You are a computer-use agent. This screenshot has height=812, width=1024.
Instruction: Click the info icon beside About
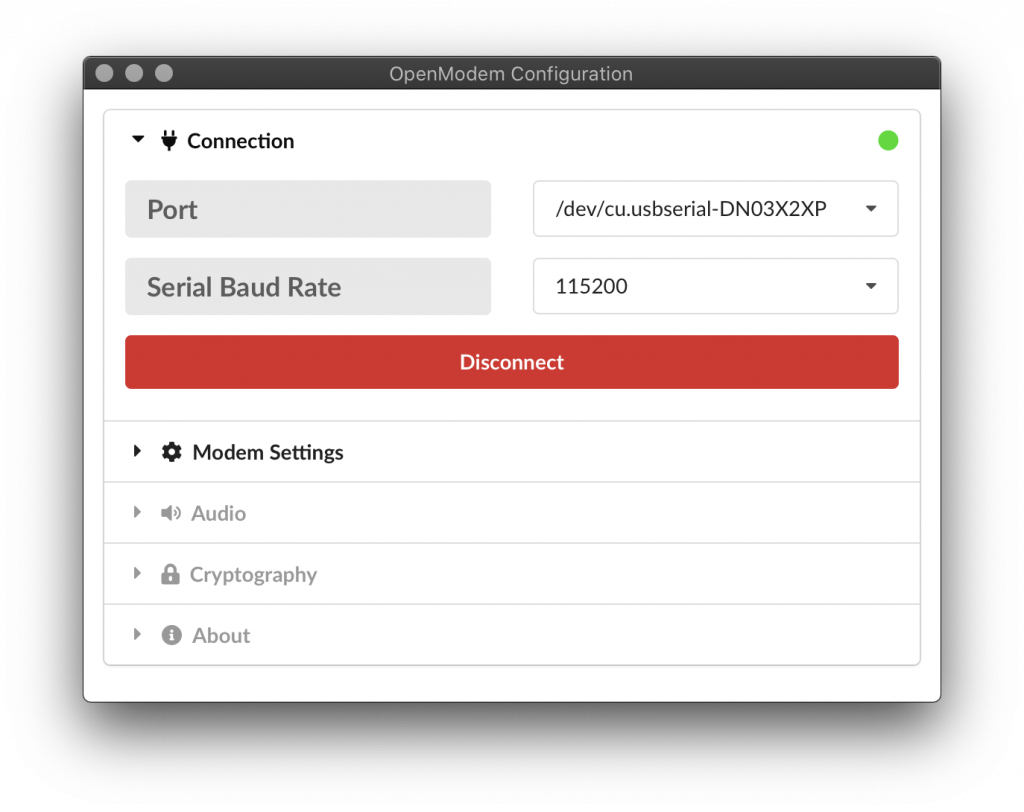(172, 635)
